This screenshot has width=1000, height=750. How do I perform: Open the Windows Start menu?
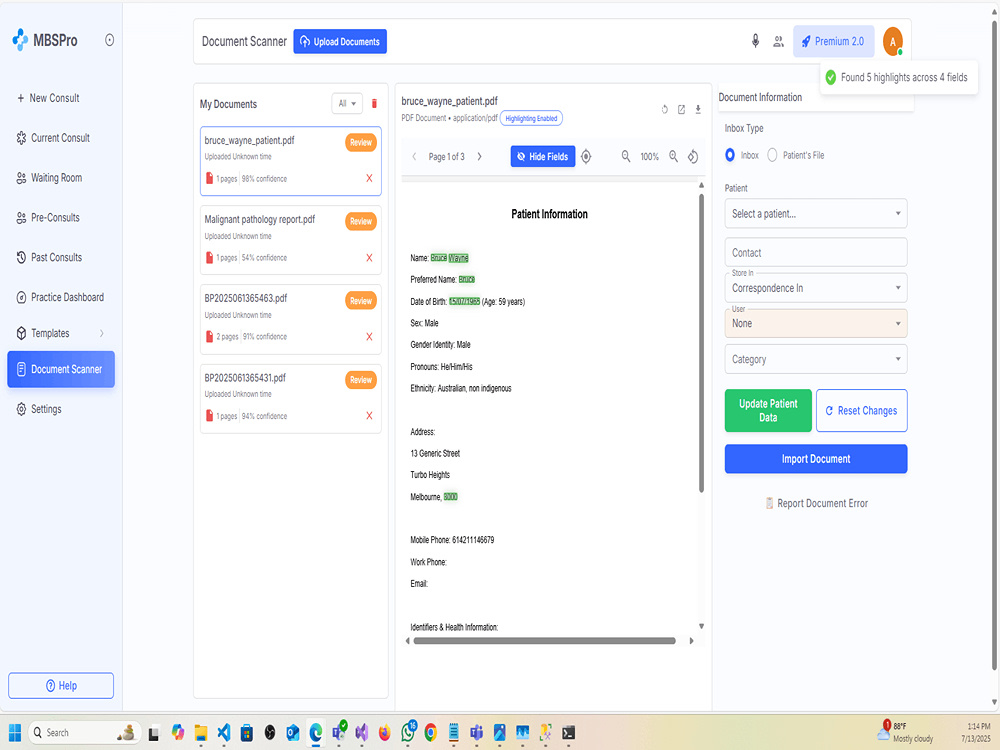[x=15, y=733]
